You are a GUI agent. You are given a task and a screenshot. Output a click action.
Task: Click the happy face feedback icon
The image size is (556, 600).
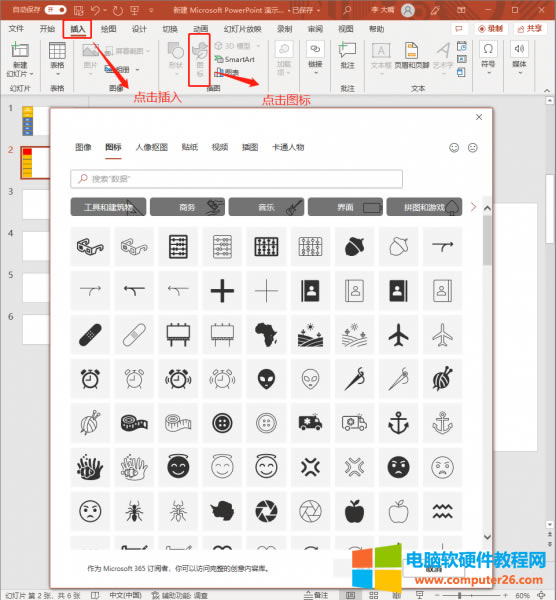coord(454,148)
